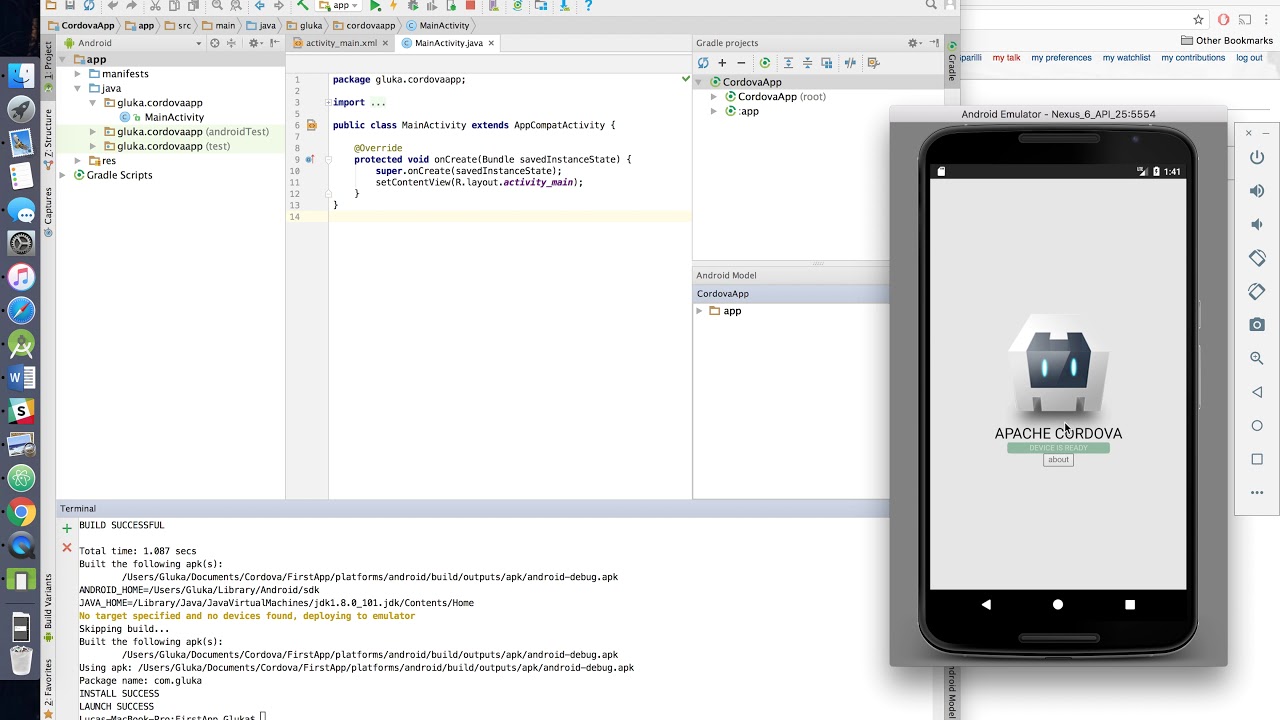The width and height of the screenshot is (1280, 720).
Task: Click the Cut scissors icon in toolbar
Action: click(x=155, y=5)
